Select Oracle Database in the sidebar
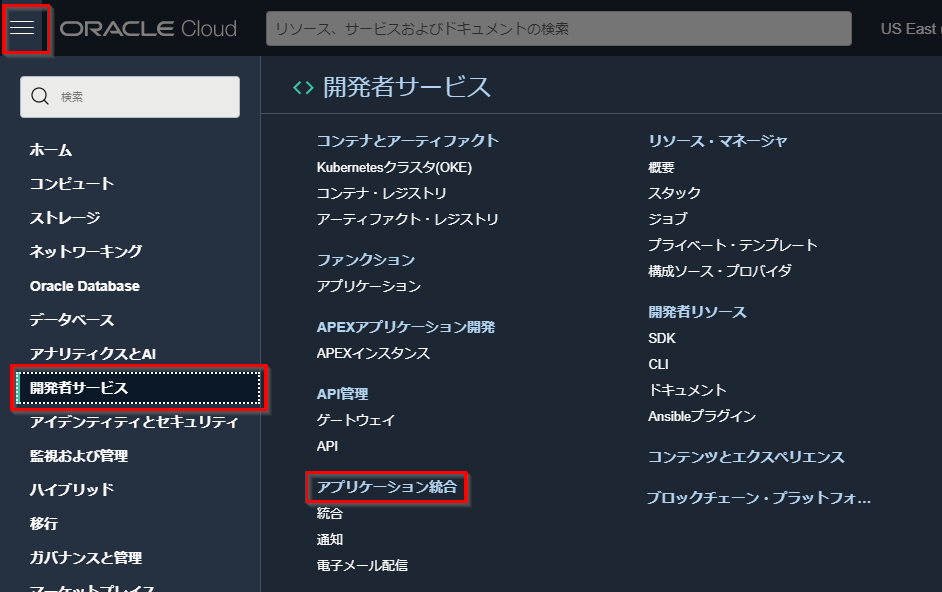Viewport: 942px width, 592px height. coord(85,286)
